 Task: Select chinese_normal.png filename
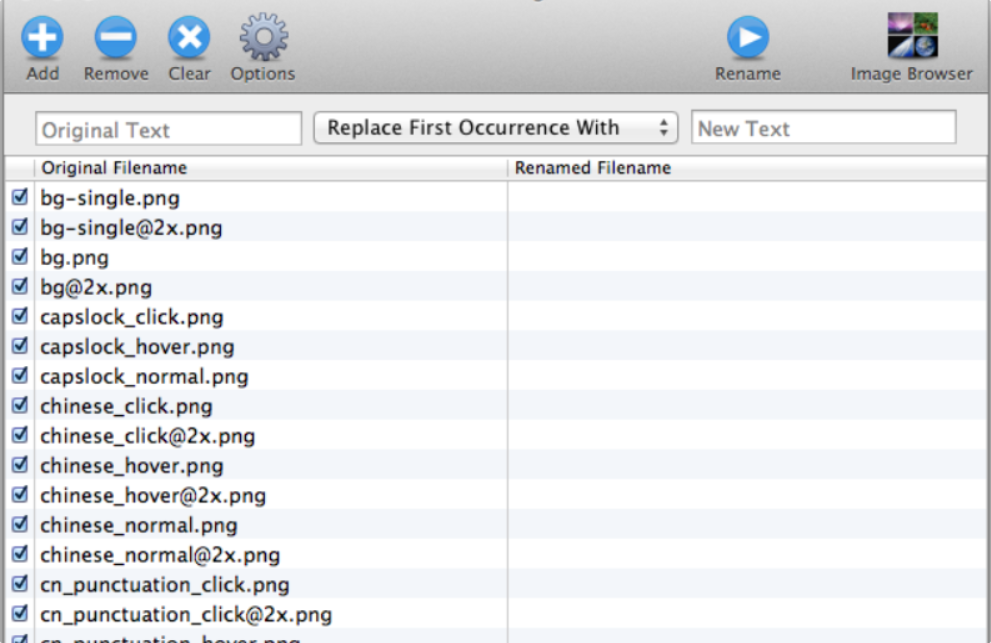139,525
